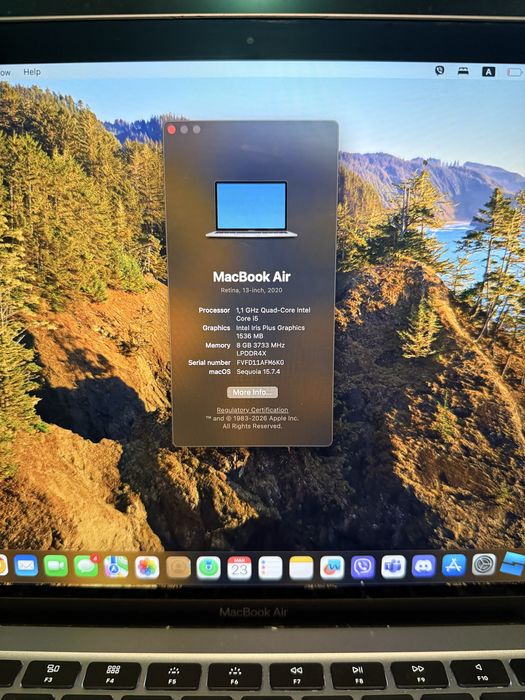Open the input source A menu

coord(488,72)
